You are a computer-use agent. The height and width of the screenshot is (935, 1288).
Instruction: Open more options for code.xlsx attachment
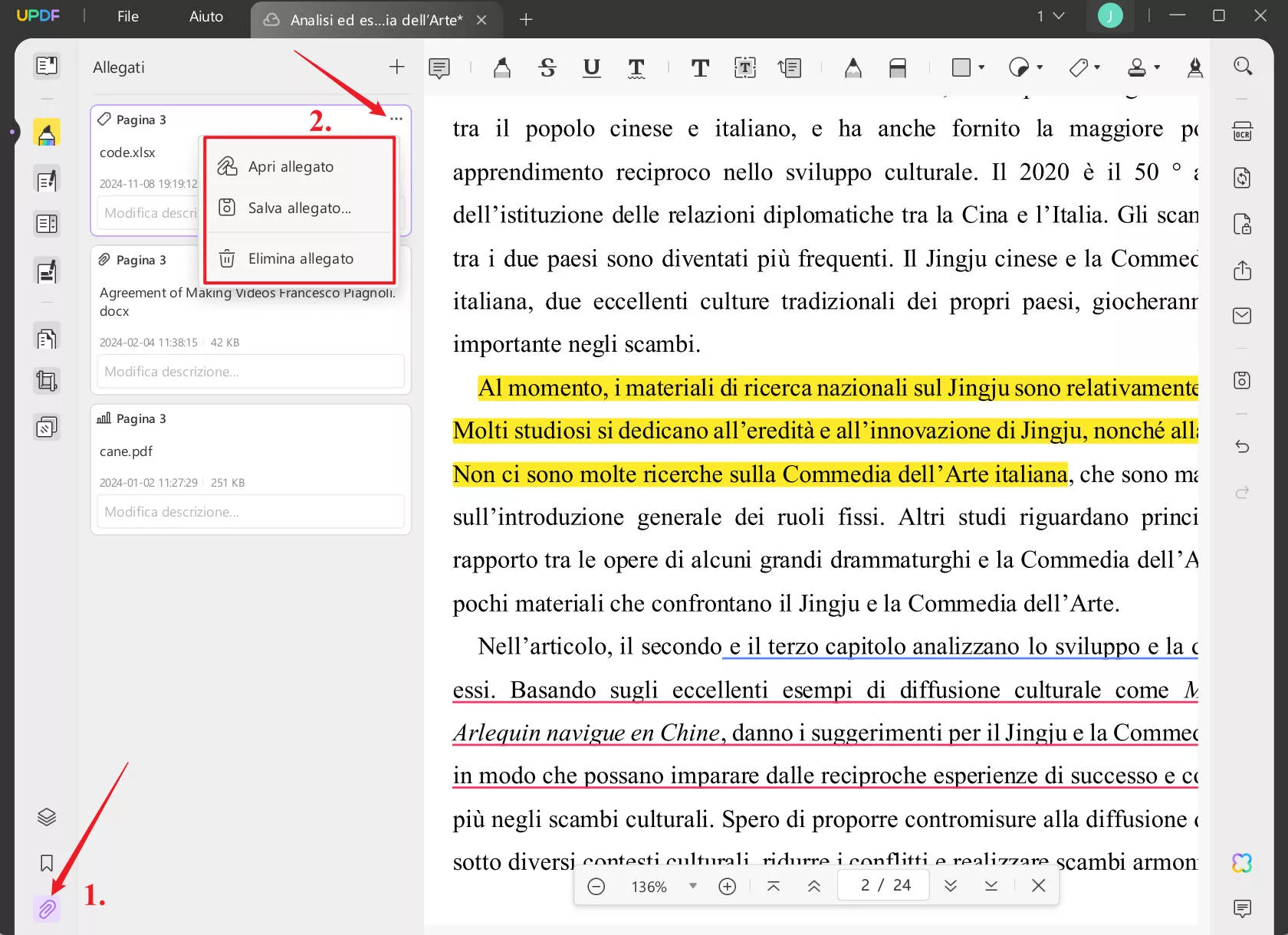coord(396,119)
